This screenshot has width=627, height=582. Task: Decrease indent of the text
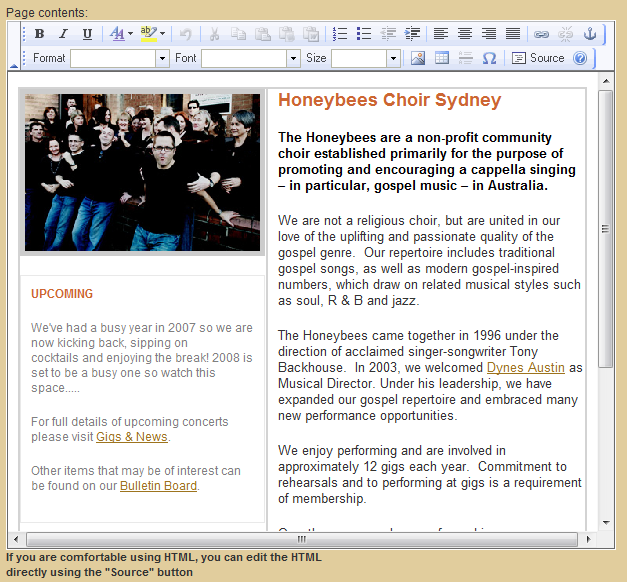(388, 34)
